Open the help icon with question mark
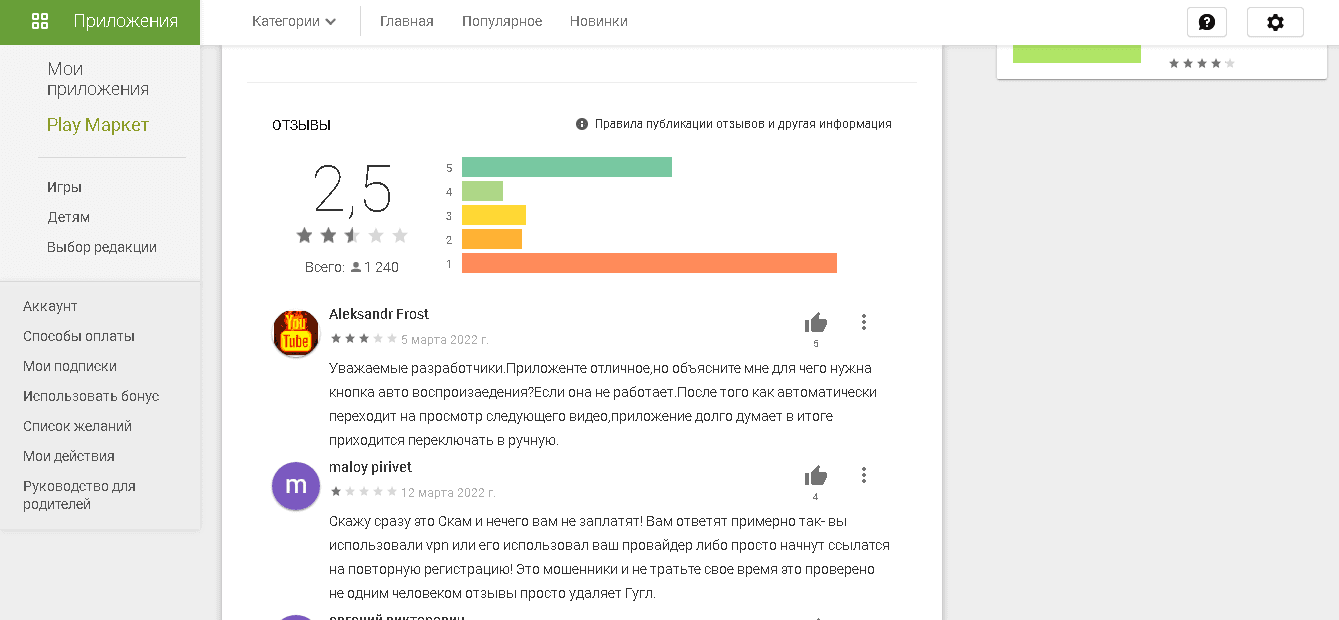This screenshot has width=1339, height=620. coord(1206,20)
